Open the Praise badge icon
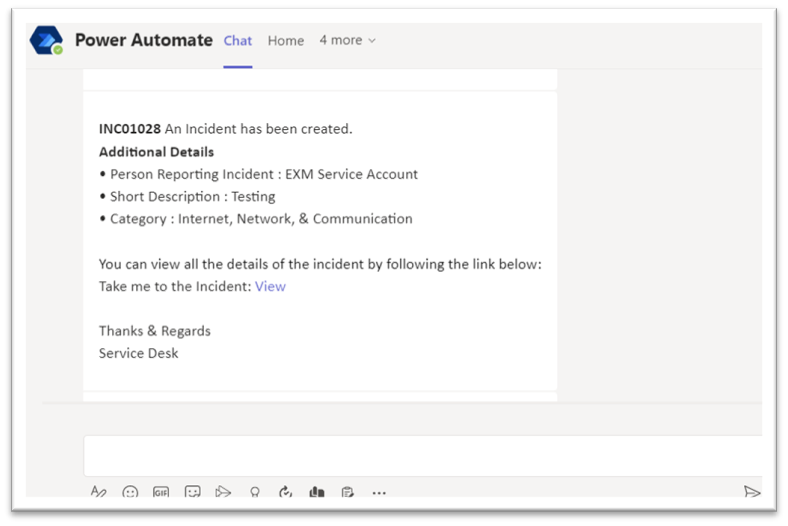Viewport: 788px width, 526px height. 255,492
